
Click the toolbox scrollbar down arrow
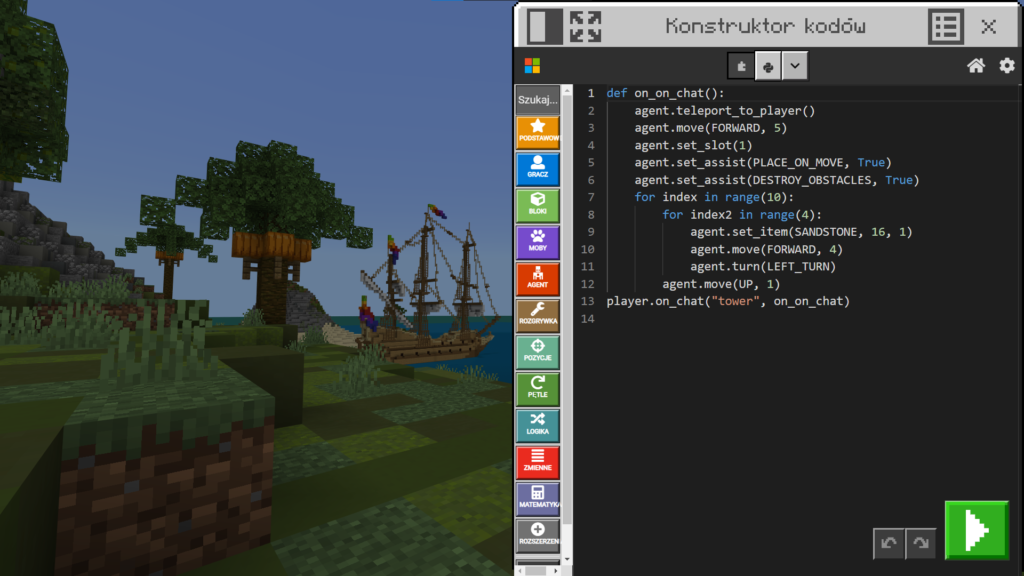click(567, 559)
